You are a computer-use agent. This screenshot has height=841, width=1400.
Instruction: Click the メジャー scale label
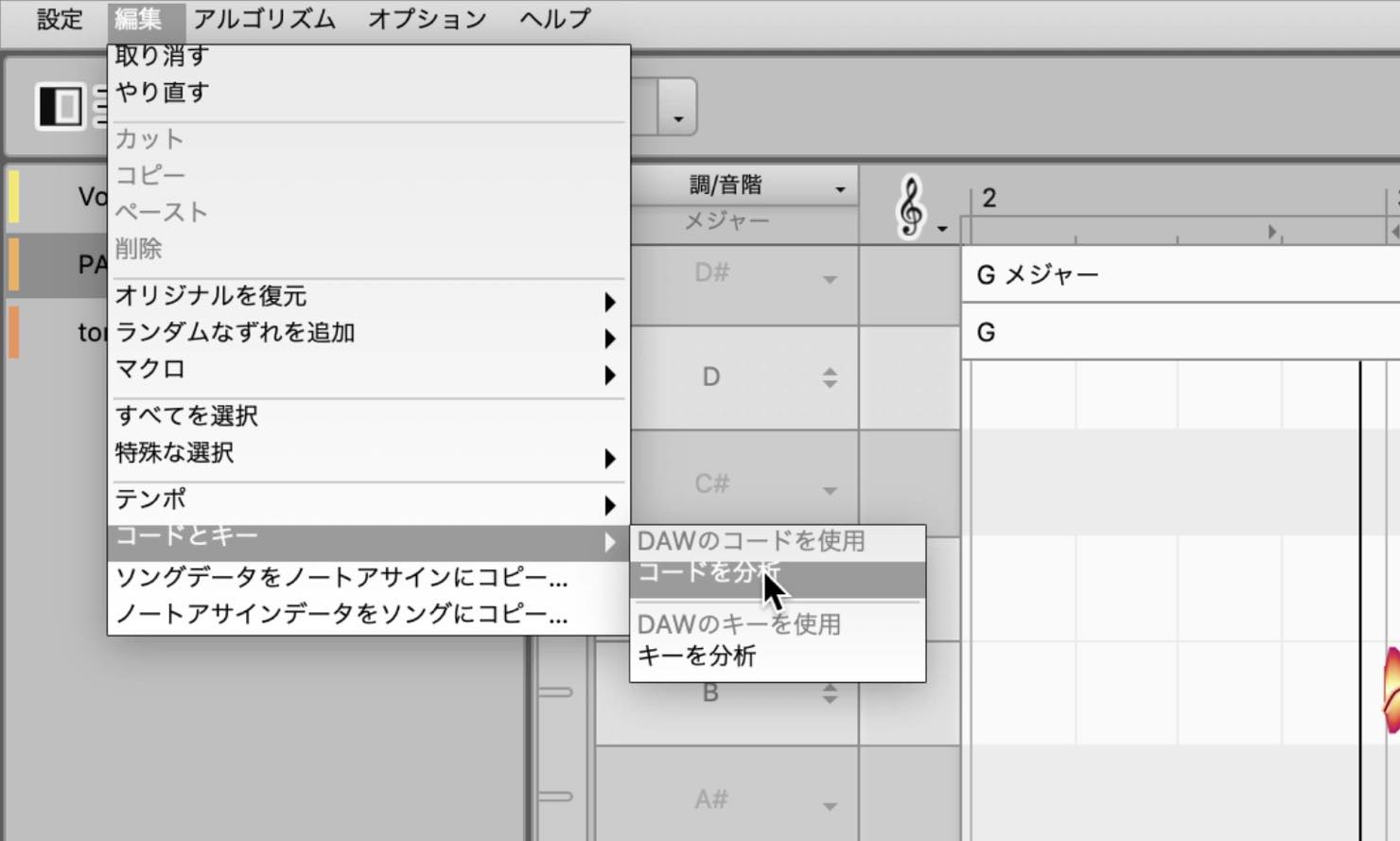[x=726, y=221]
